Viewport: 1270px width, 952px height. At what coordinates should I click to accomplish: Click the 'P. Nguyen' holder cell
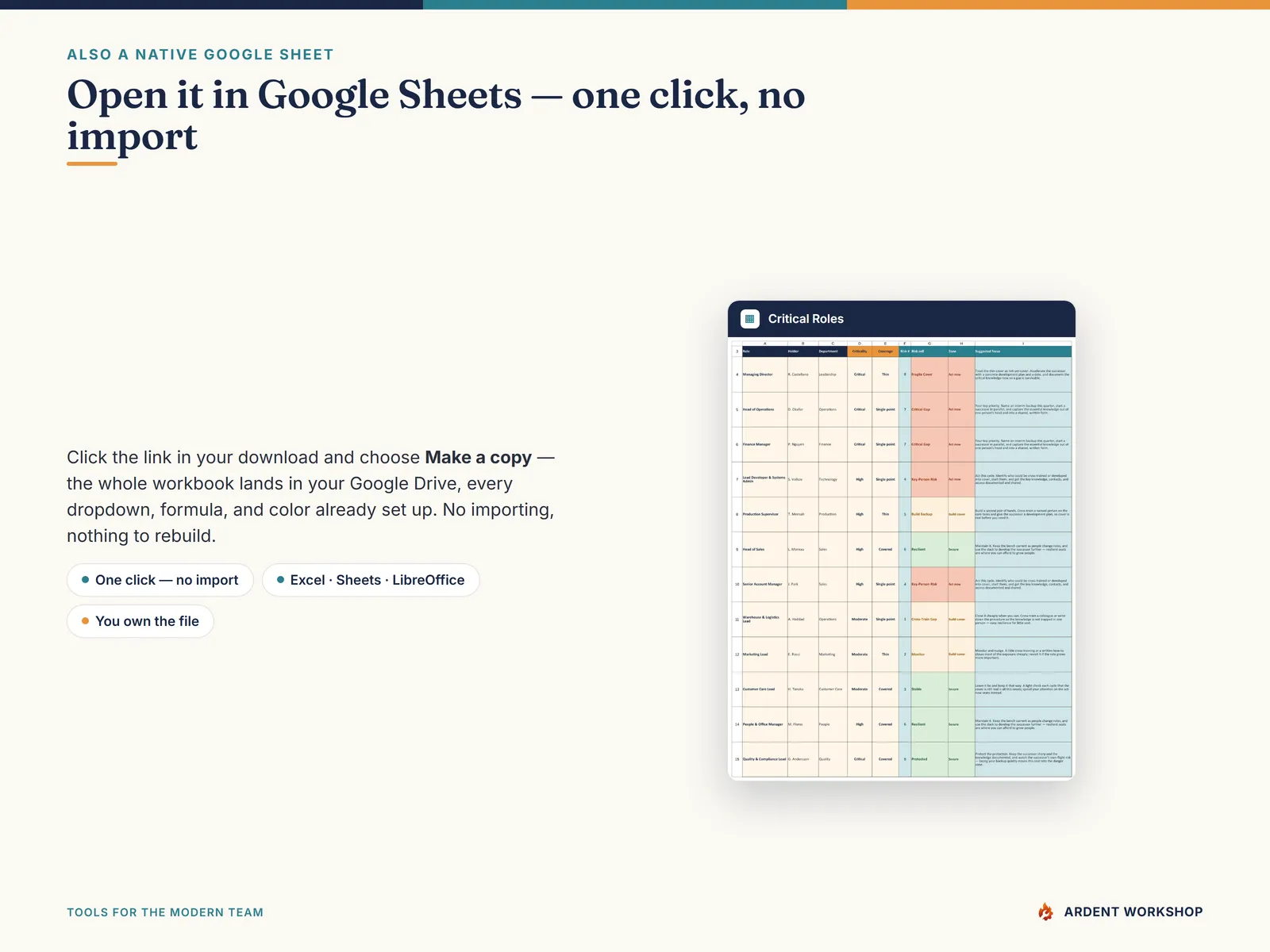pyautogui.click(x=802, y=444)
